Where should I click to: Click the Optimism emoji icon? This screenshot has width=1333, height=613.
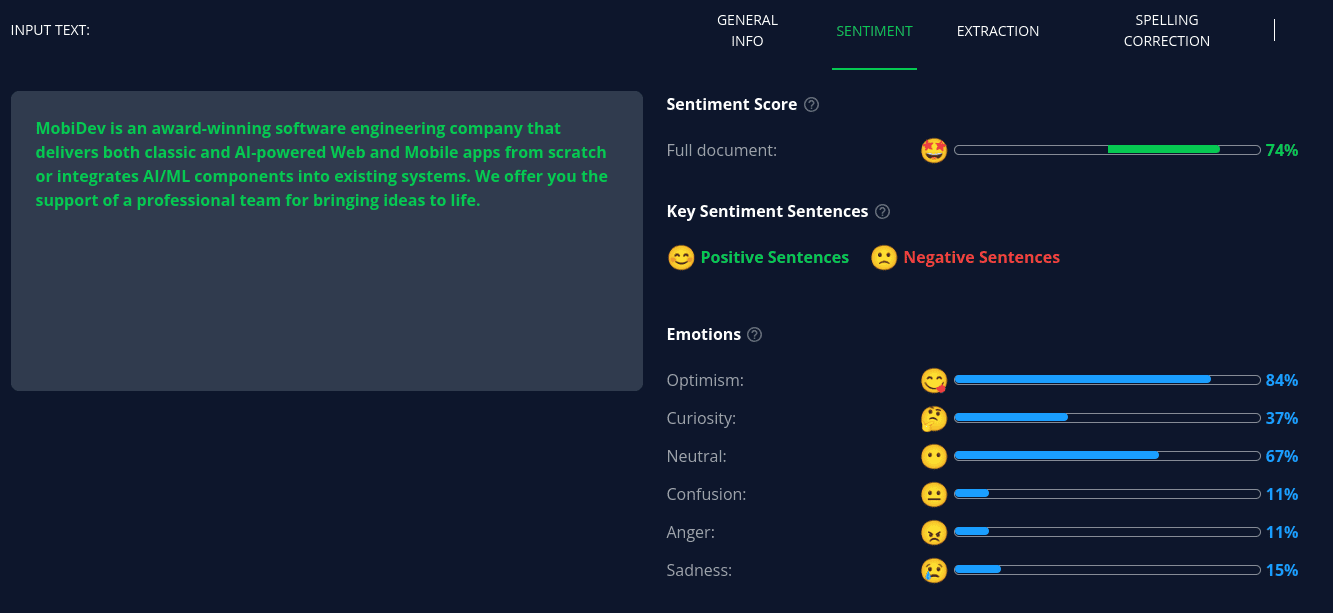point(934,381)
